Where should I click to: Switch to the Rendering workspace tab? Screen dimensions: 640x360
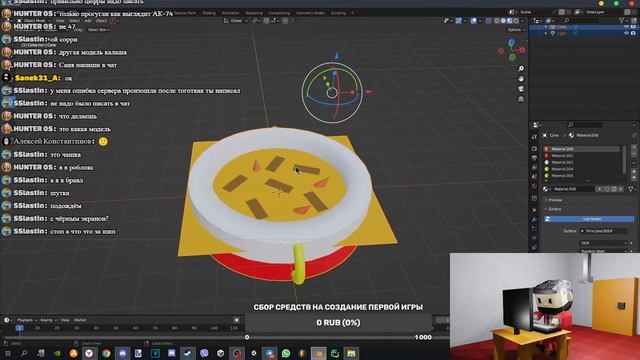254,13
